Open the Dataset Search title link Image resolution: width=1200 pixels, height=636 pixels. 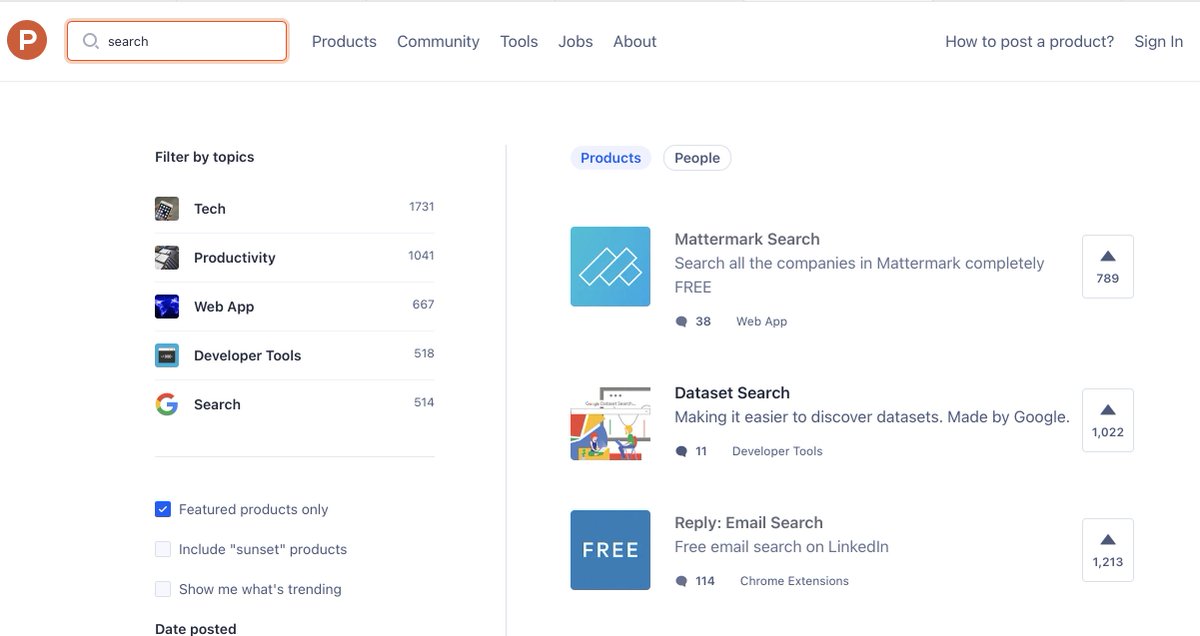click(x=732, y=393)
